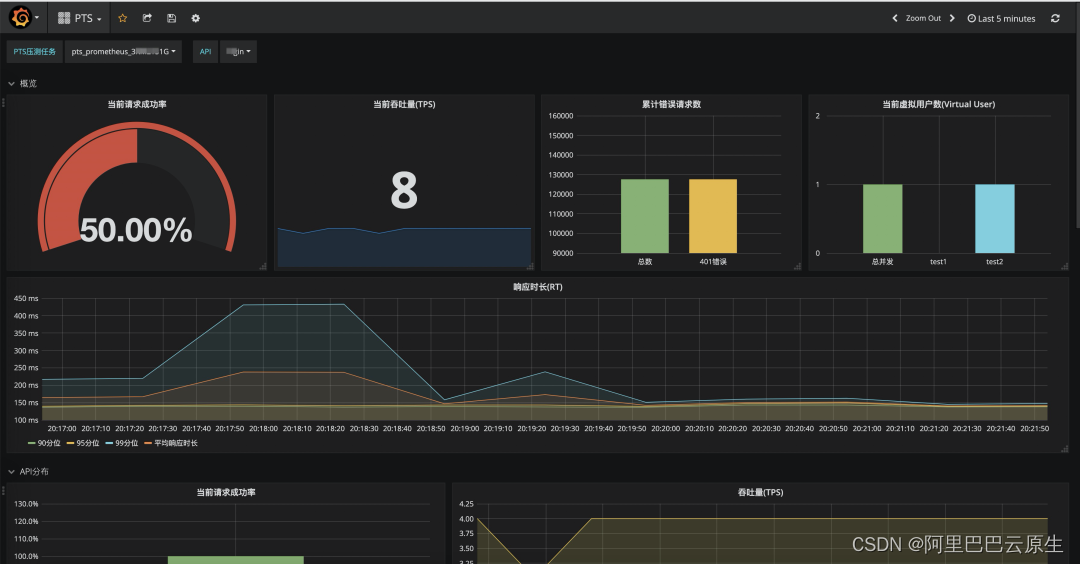Toggle the 95分位 legend series
1080x564 pixels.
(x=83, y=443)
